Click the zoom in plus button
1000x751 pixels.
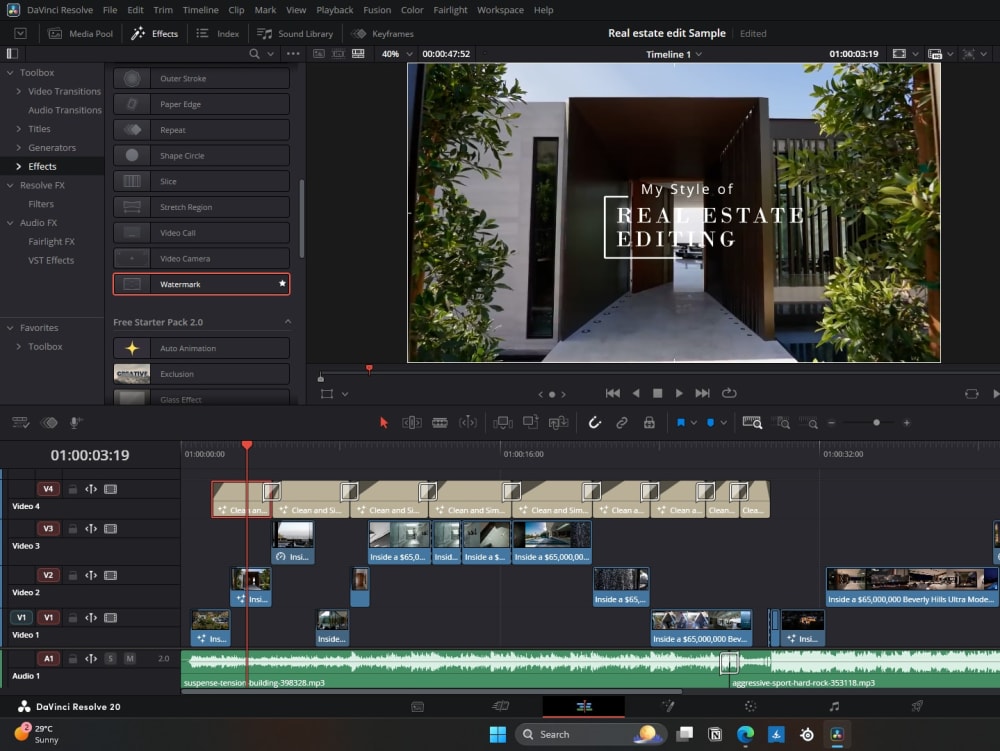coord(906,423)
